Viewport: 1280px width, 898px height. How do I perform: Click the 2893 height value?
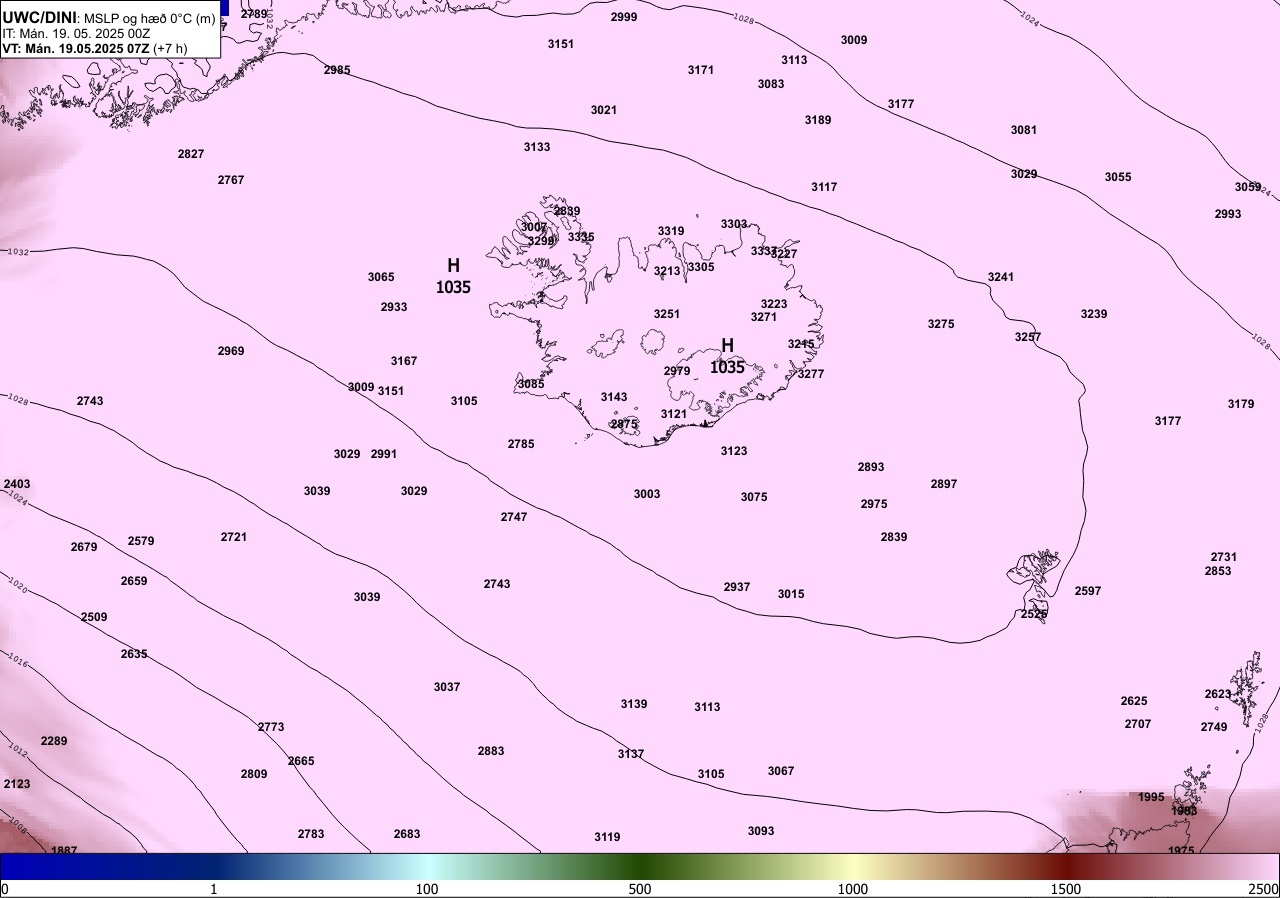(x=871, y=467)
